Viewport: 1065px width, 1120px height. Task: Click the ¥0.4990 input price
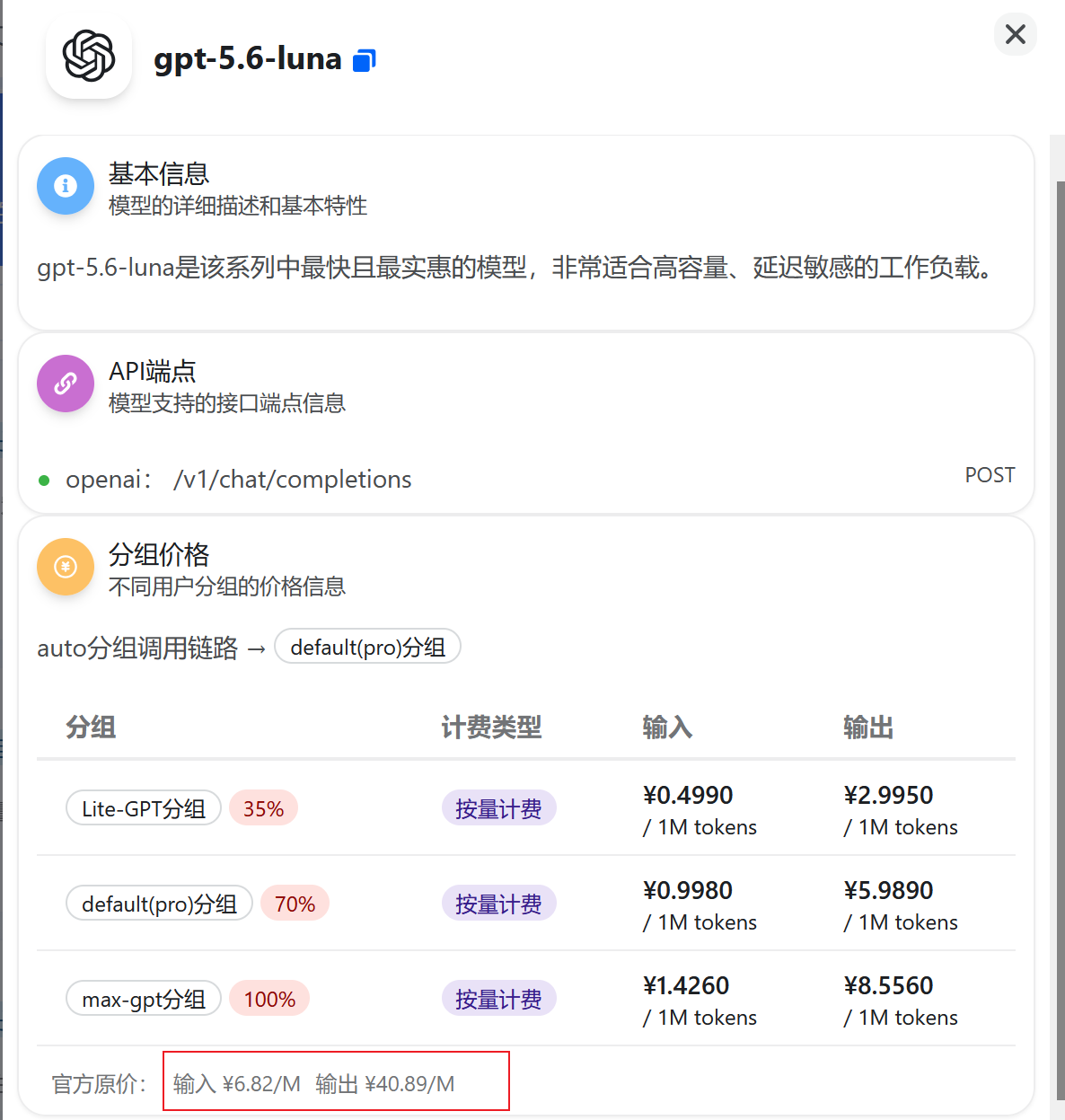[688, 795]
